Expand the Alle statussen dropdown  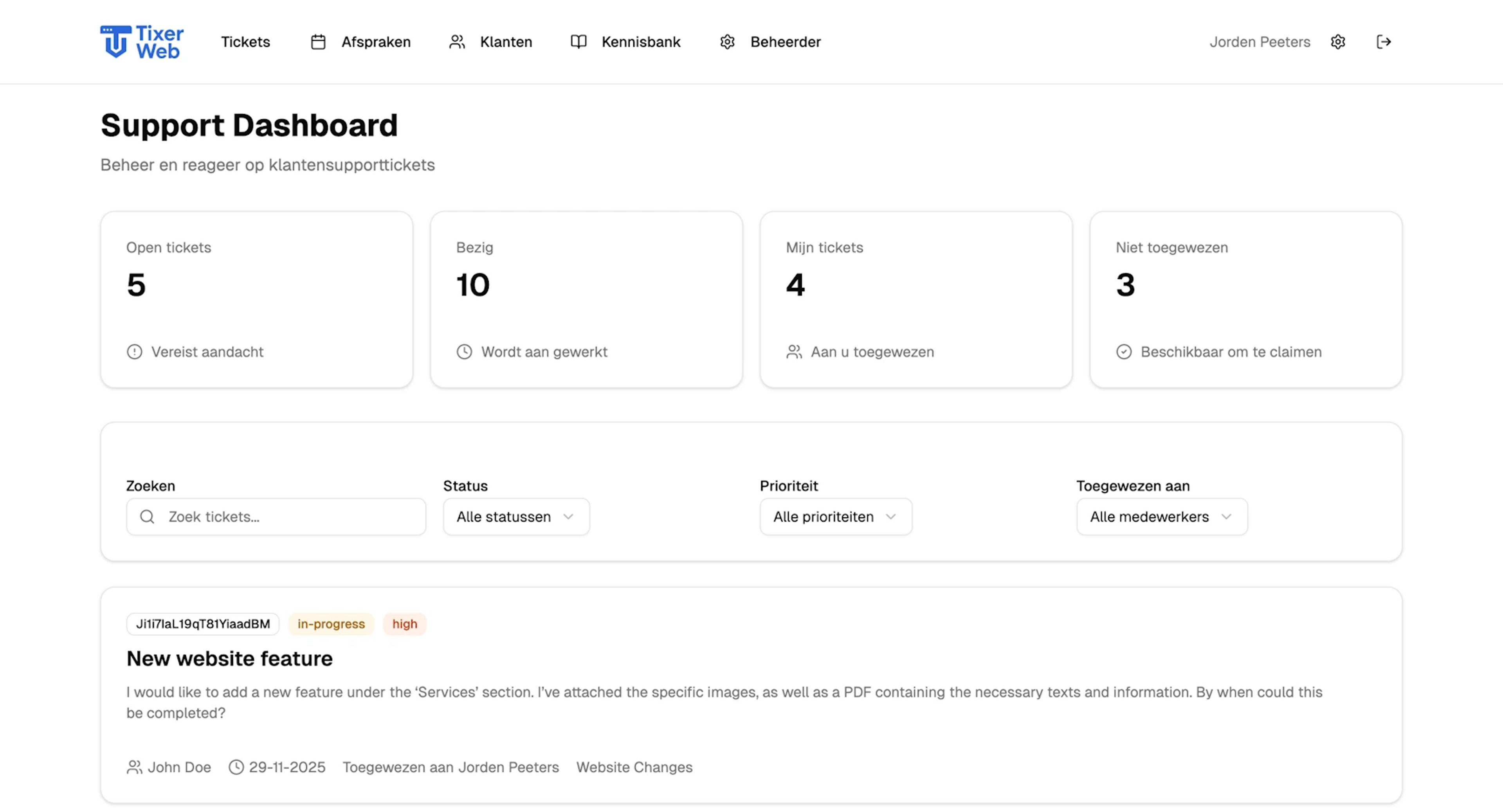(x=516, y=517)
